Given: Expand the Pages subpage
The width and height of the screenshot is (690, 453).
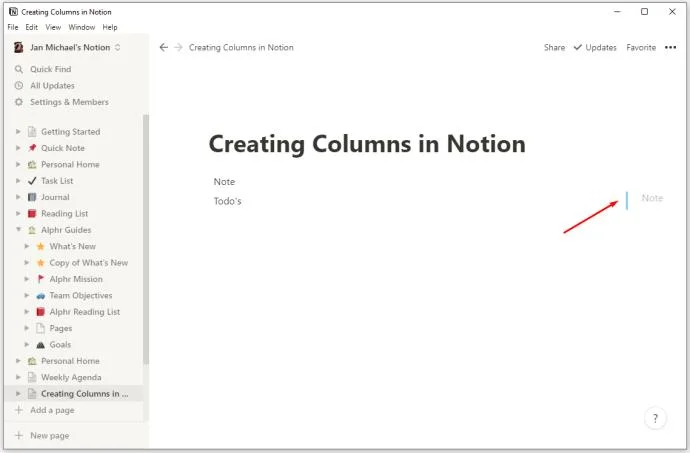Looking at the screenshot, I should point(26,328).
